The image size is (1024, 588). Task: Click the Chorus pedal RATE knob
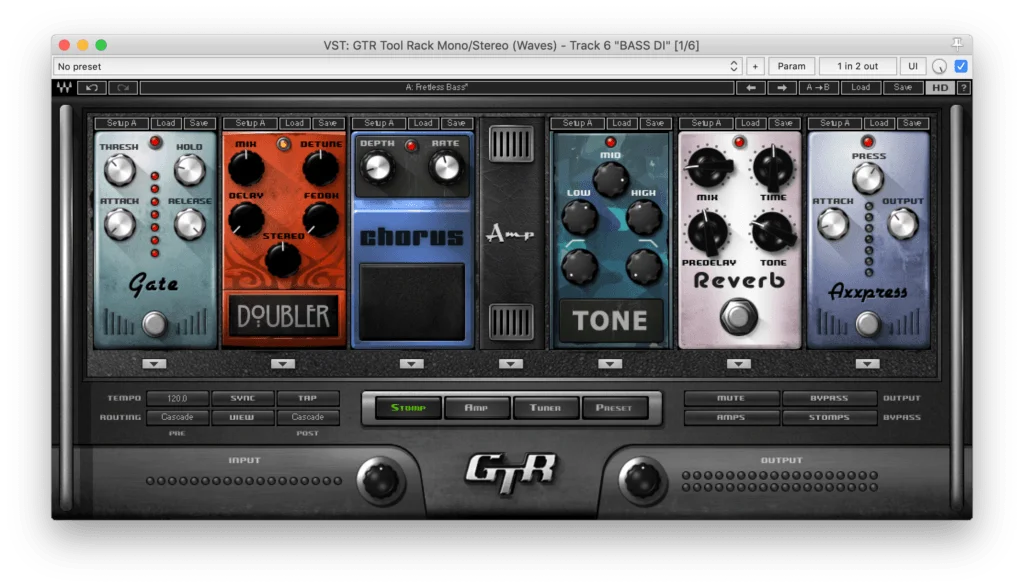446,167
